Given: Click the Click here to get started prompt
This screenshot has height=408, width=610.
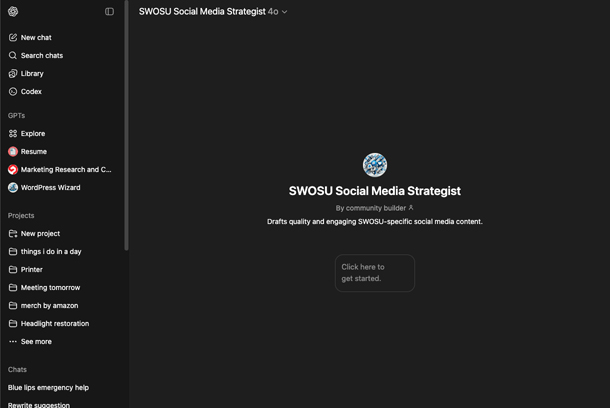Looking at the screenshot, I should click(x=375, y=273).
